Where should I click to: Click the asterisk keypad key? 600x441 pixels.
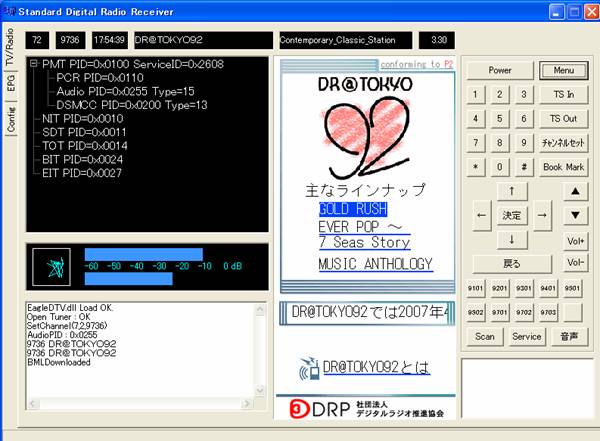click(476, 167)
